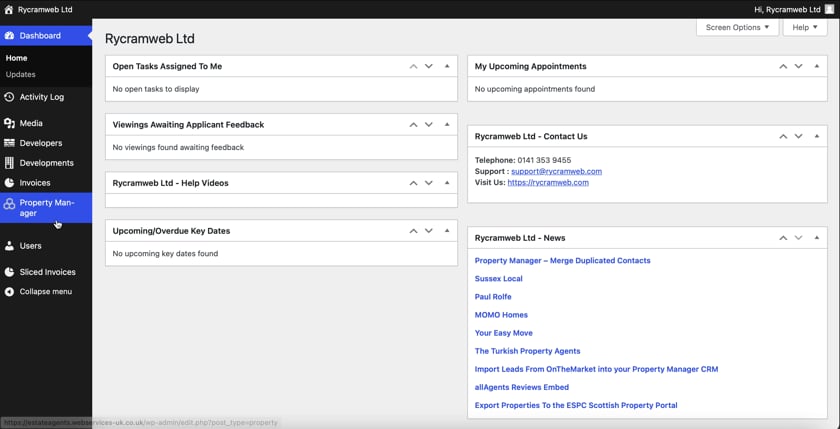Image resolution: width=840 pixels, height=429 pixels.
Task: Click the Media icon in sidebar
Action: (x=9, y=123)
